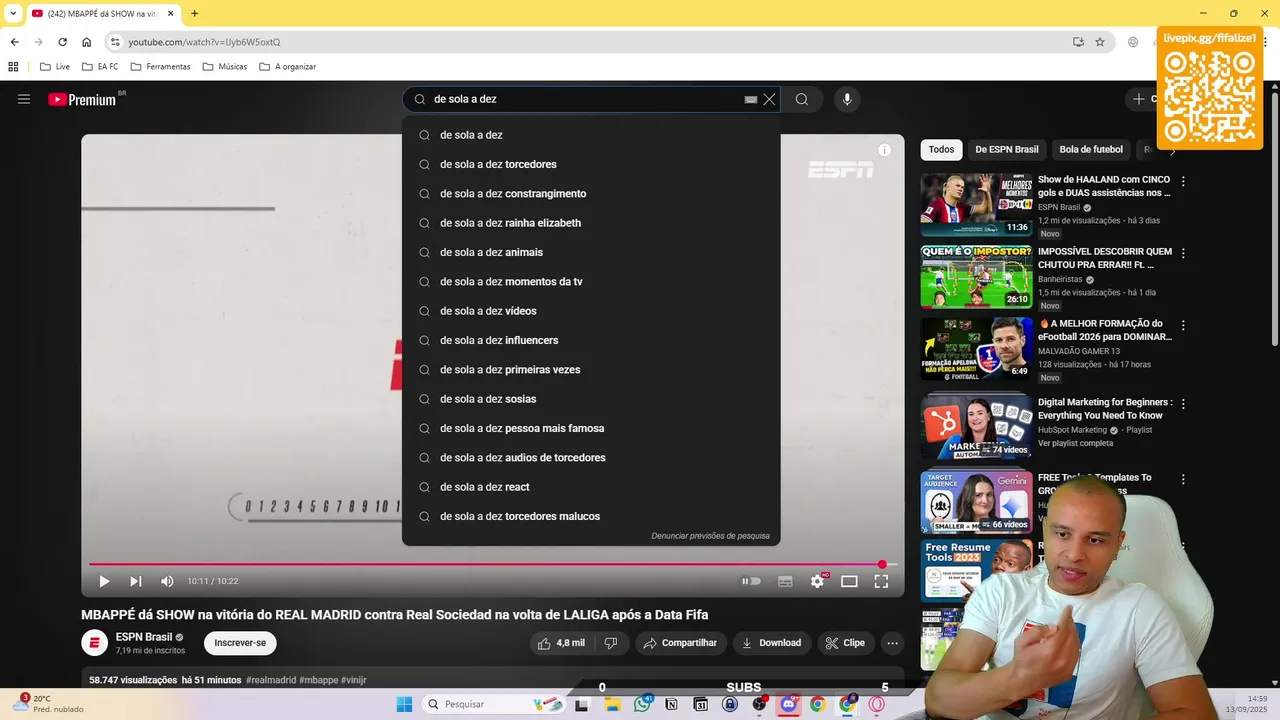Open the Chrome apps grid in bookmarks bar

click(13, 67)
